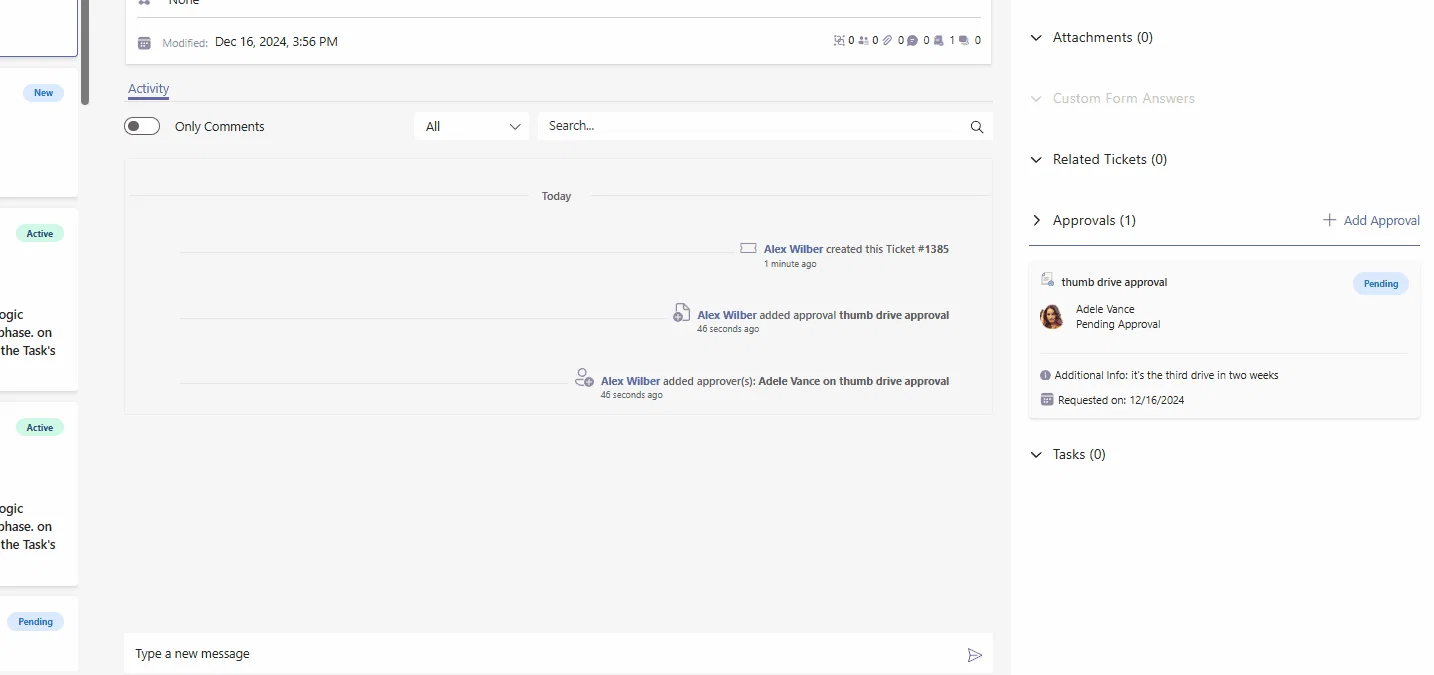1434x675 pixels.
Task: Click the person-plus icon beside 'added approver(s)' entry
Action: (585, 378)
